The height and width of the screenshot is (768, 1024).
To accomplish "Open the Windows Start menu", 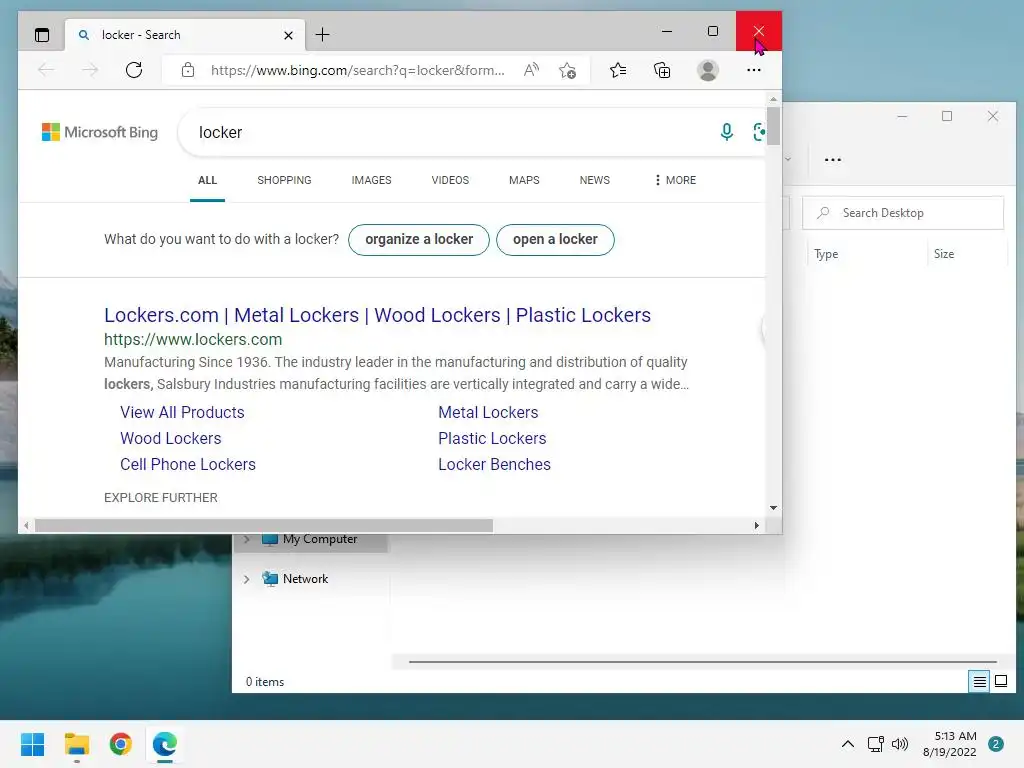I will [x=33, y=744].
